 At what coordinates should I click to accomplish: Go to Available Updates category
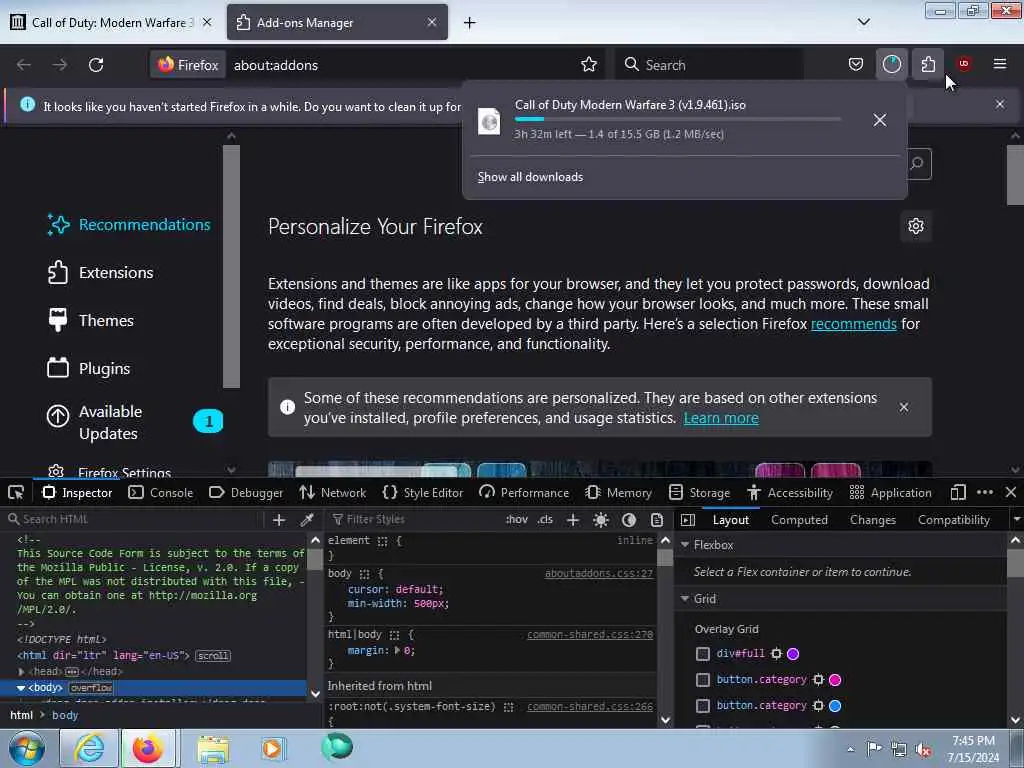pyautogui.click(x=135, y=423)
